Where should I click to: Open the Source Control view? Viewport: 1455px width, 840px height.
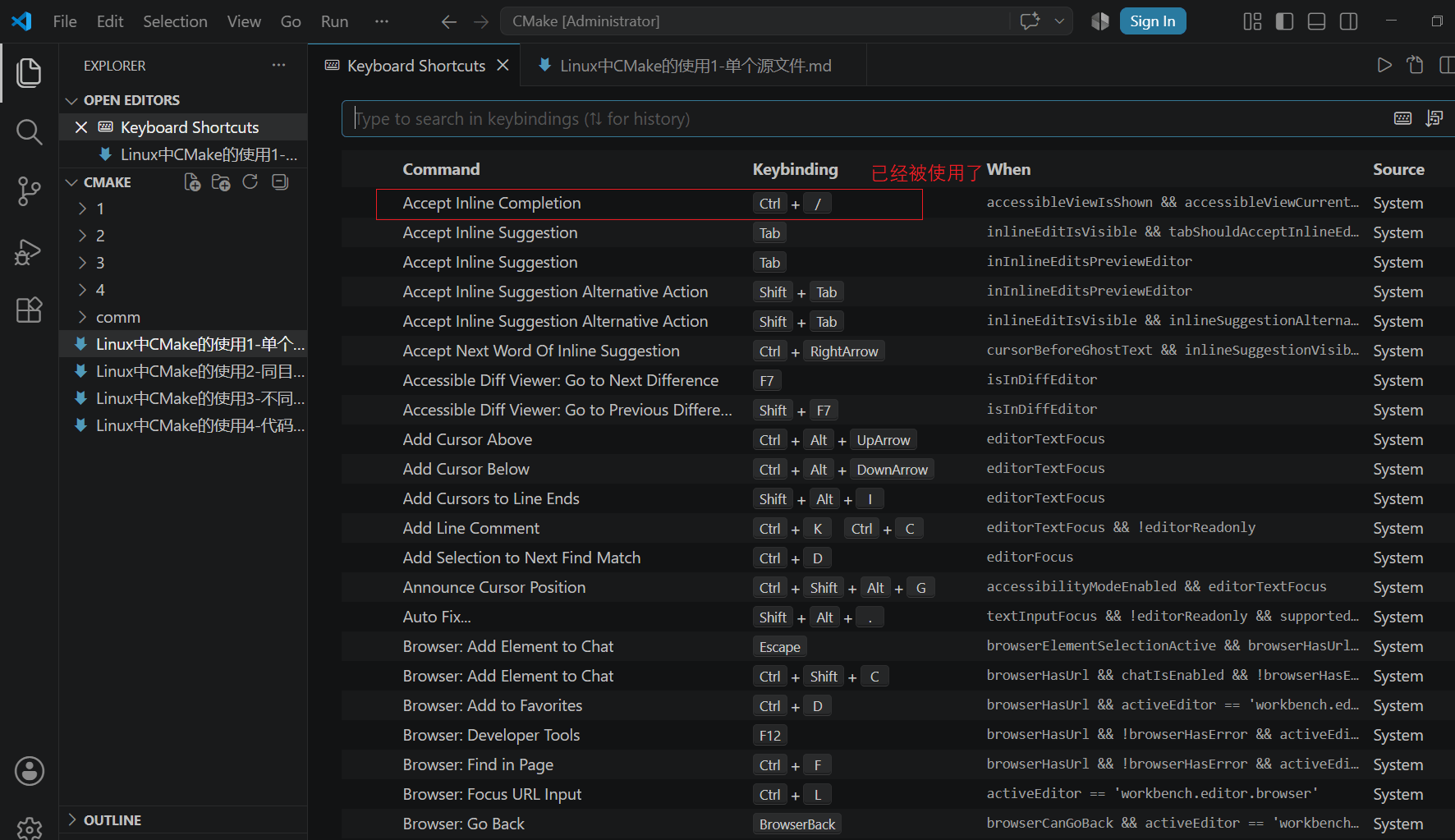(x=29, y=191)
